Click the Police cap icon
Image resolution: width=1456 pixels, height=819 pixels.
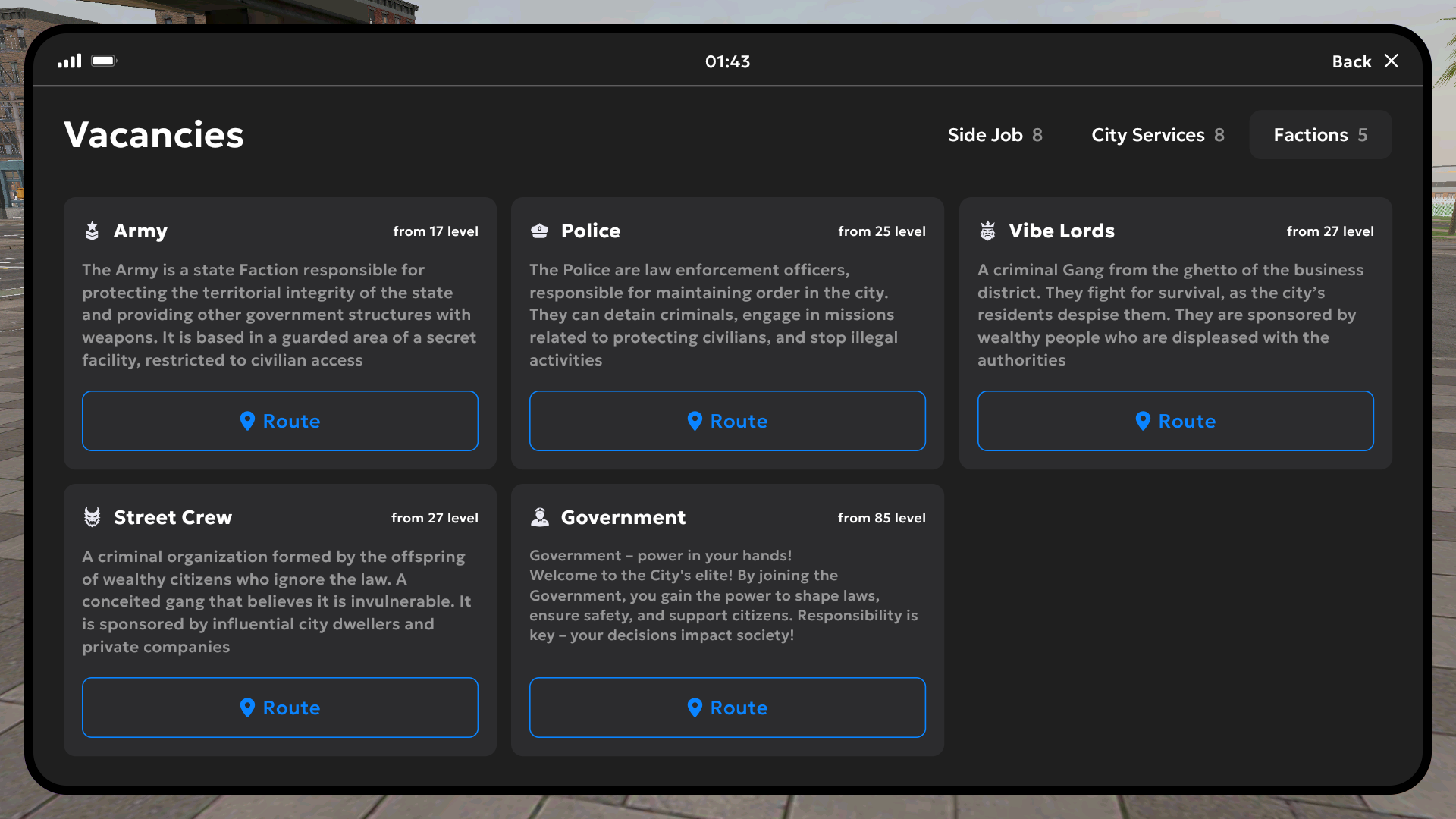coord(539,231)
